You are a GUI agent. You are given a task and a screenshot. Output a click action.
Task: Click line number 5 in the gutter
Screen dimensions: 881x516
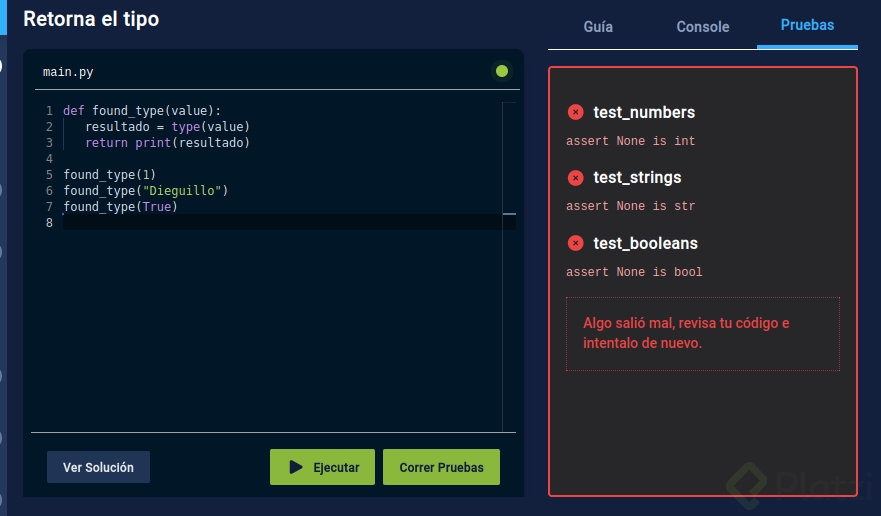(49, 175)
